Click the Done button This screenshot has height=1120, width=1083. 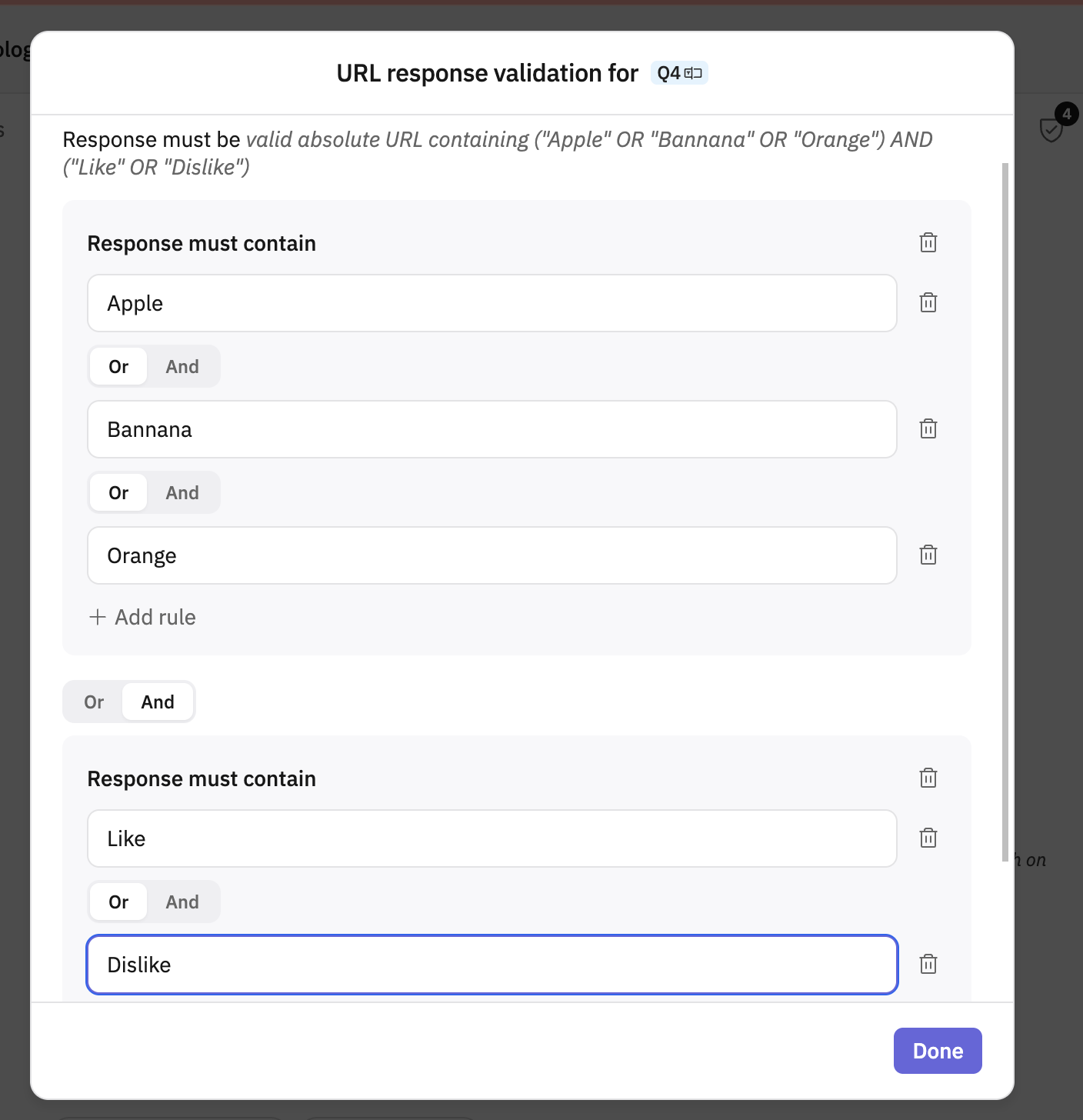point(938,1051)
